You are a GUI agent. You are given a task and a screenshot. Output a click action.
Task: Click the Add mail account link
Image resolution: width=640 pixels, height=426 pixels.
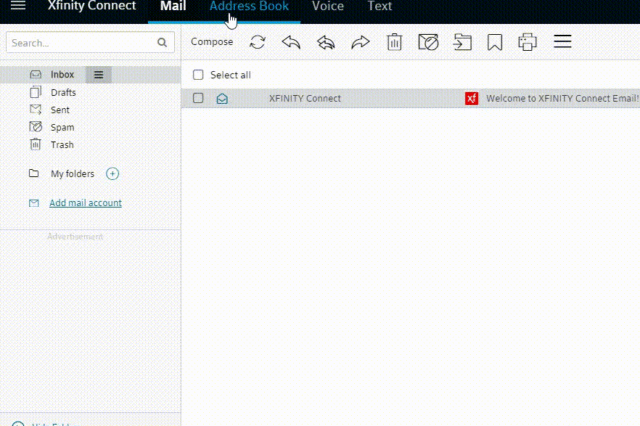pyautogui.click(x=85, y=203)
